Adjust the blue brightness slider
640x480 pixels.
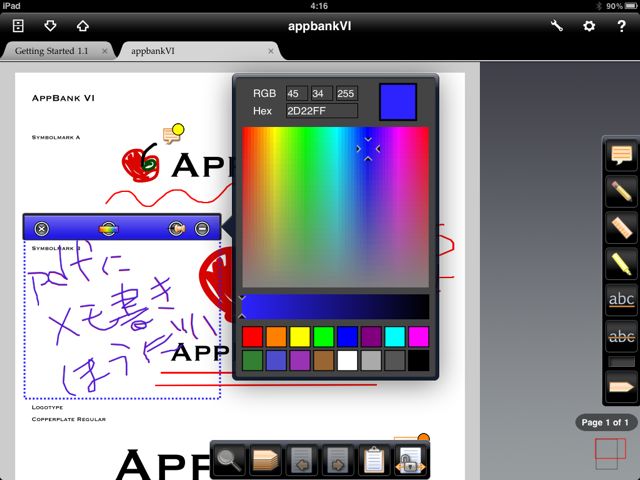pos(336,307)
